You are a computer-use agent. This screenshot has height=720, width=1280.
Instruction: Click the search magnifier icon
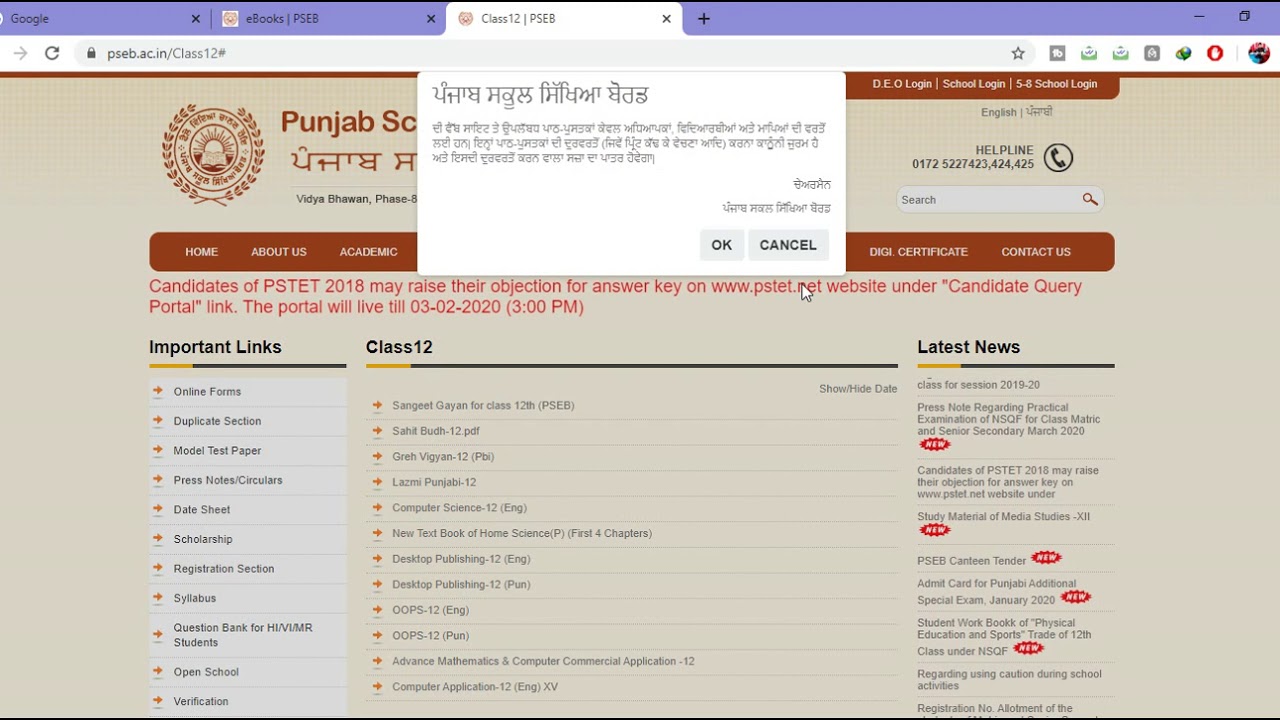pyautogui.click(x=1090, y=199)
